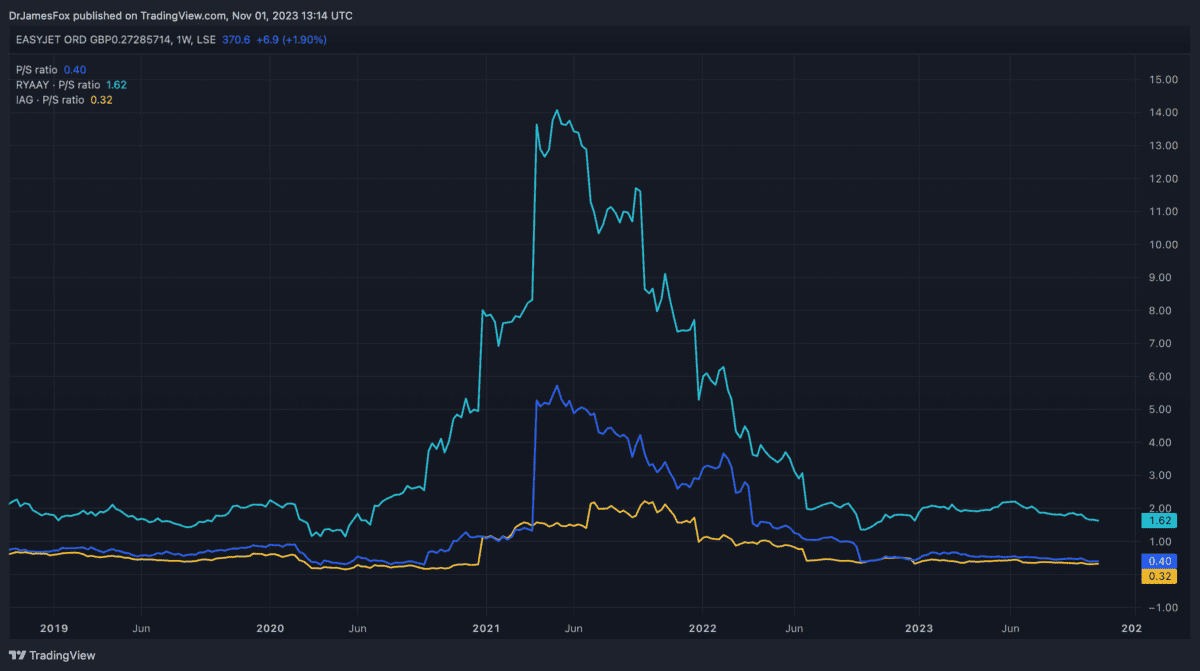Click the 15.00 price axis label
The image size is (1200, 671).
pos(1163,80)
